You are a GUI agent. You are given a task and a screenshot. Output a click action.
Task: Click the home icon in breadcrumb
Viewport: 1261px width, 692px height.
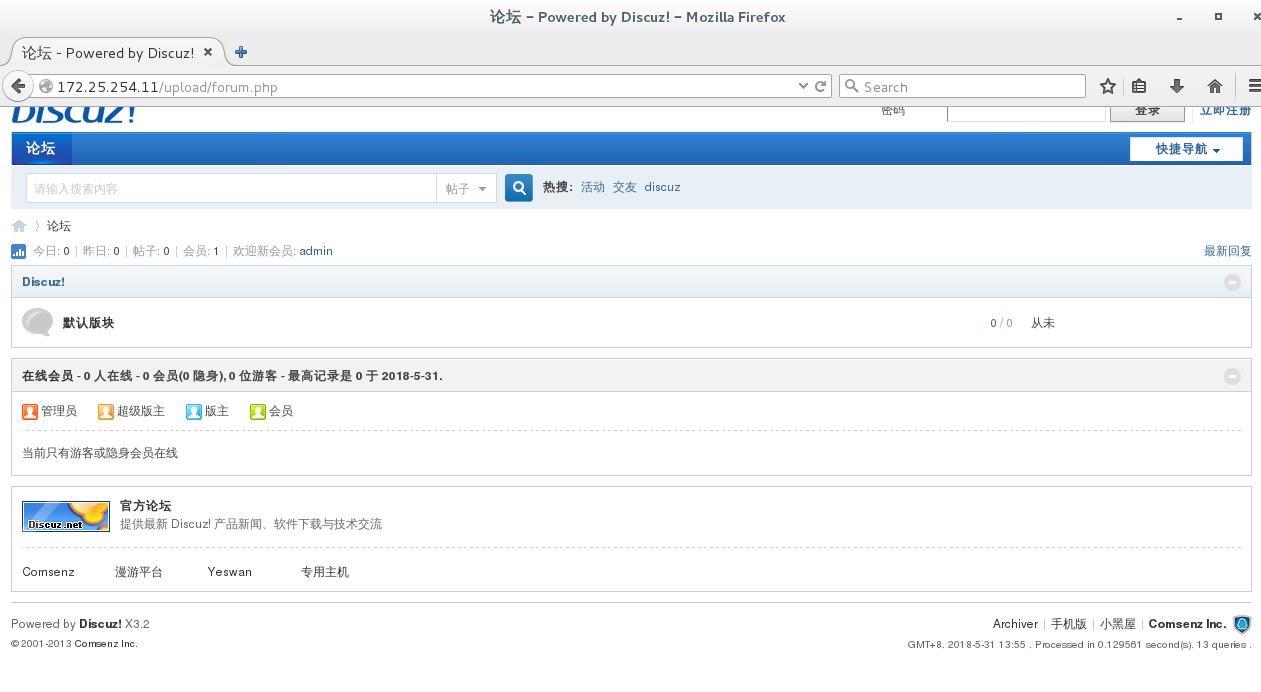click(19, 226)
